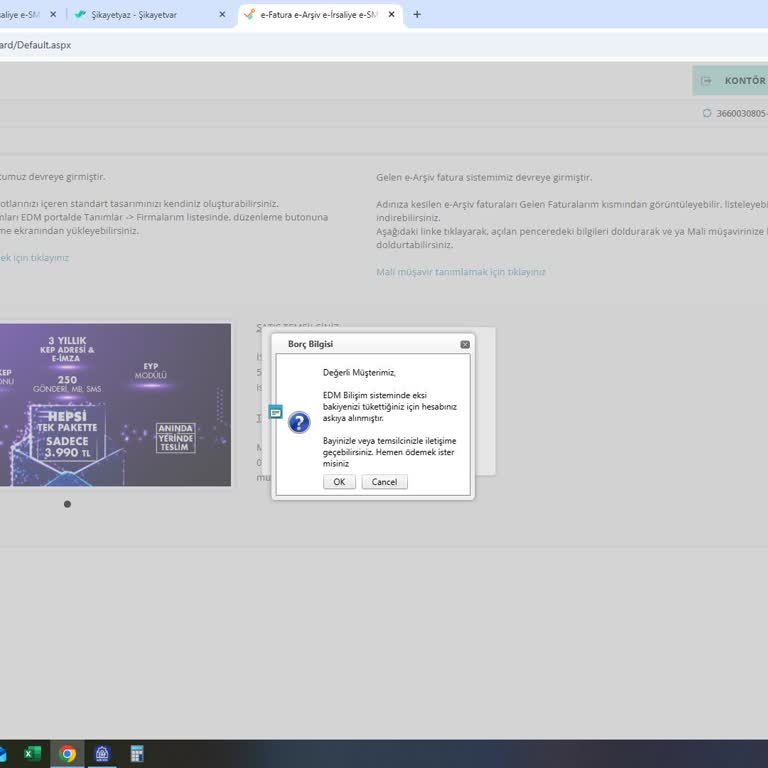Click OK in the Borç Bilgisi dialog
The width and height of the screenshot is (768, 768).
(339, 482)
